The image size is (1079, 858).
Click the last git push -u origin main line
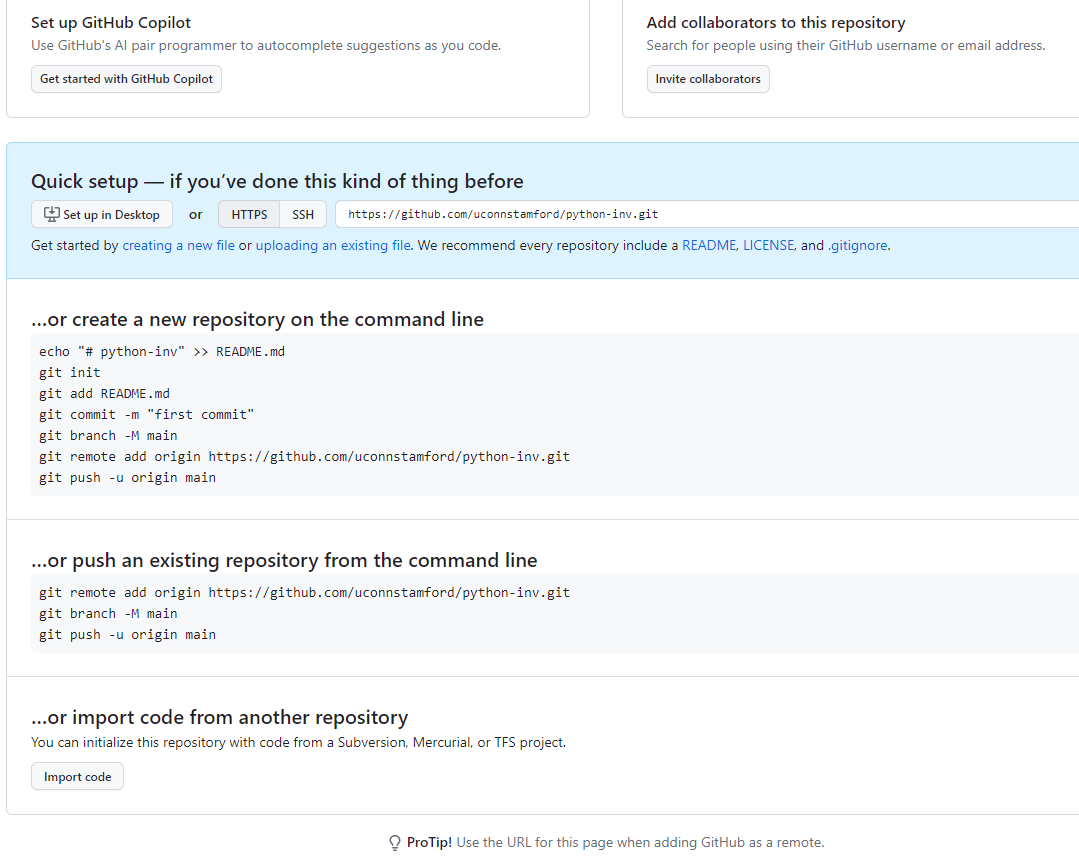click(x=127, y=634)
